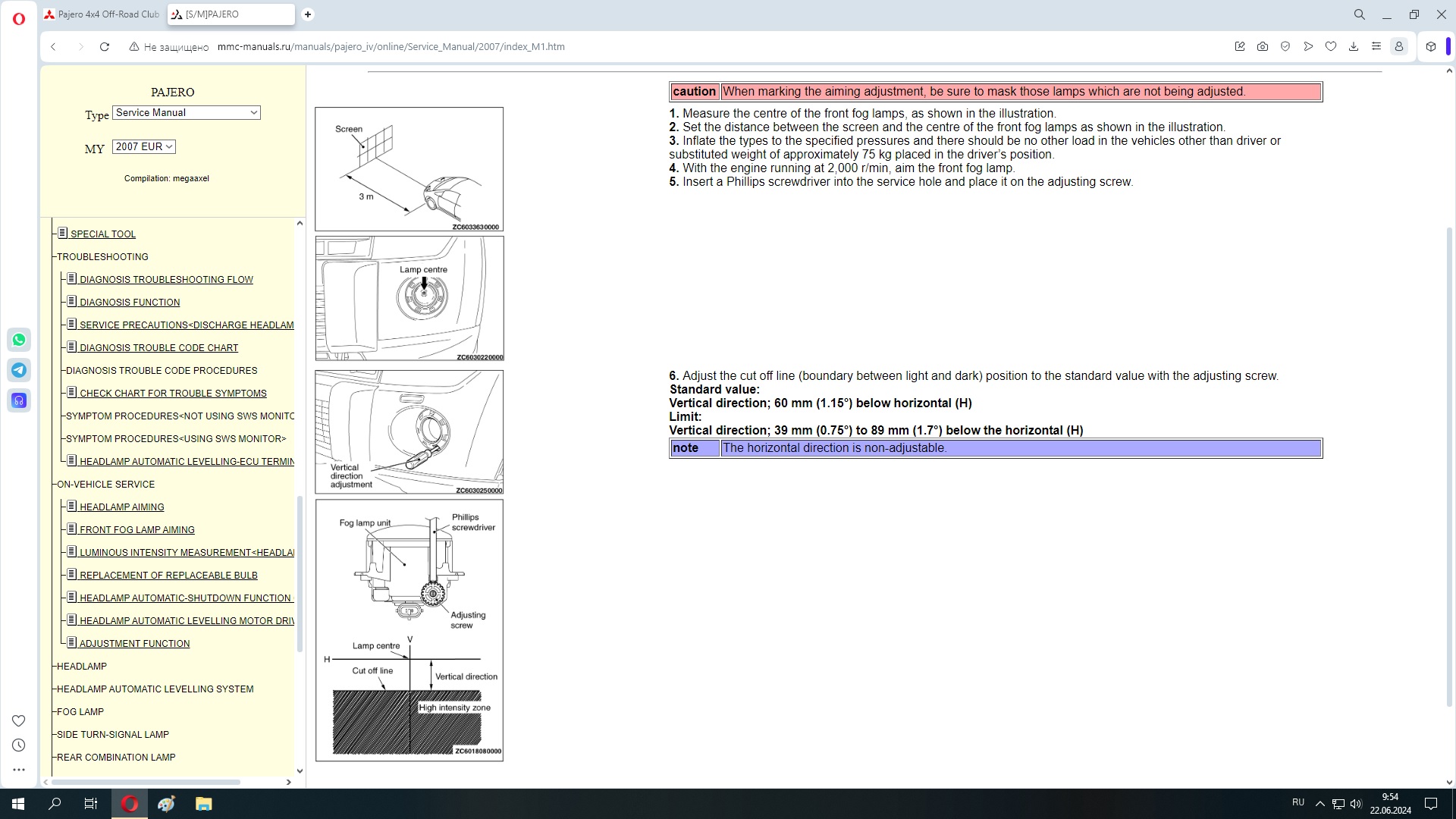
Task: Open downloads icon in Opera toolbar
Action: pos(1354,46)
